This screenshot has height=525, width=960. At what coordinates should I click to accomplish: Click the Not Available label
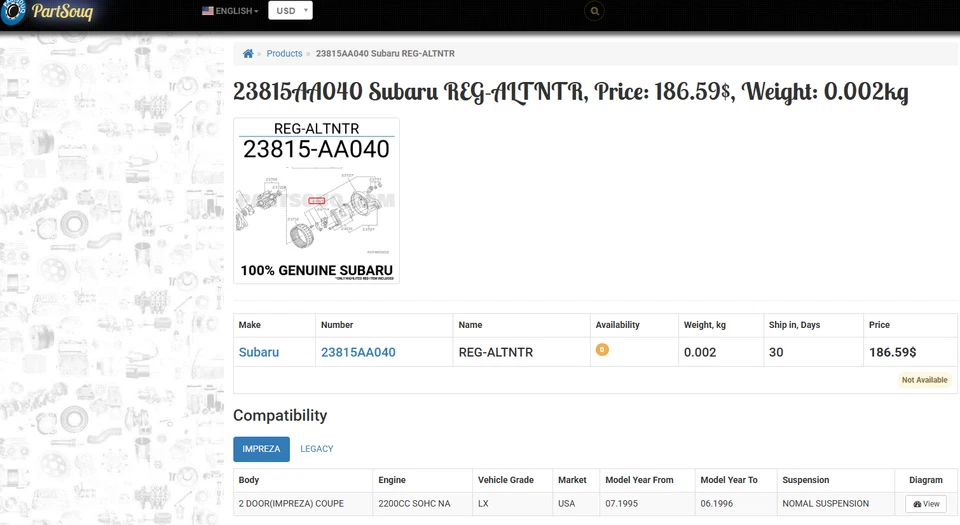(x=924, y=380)
